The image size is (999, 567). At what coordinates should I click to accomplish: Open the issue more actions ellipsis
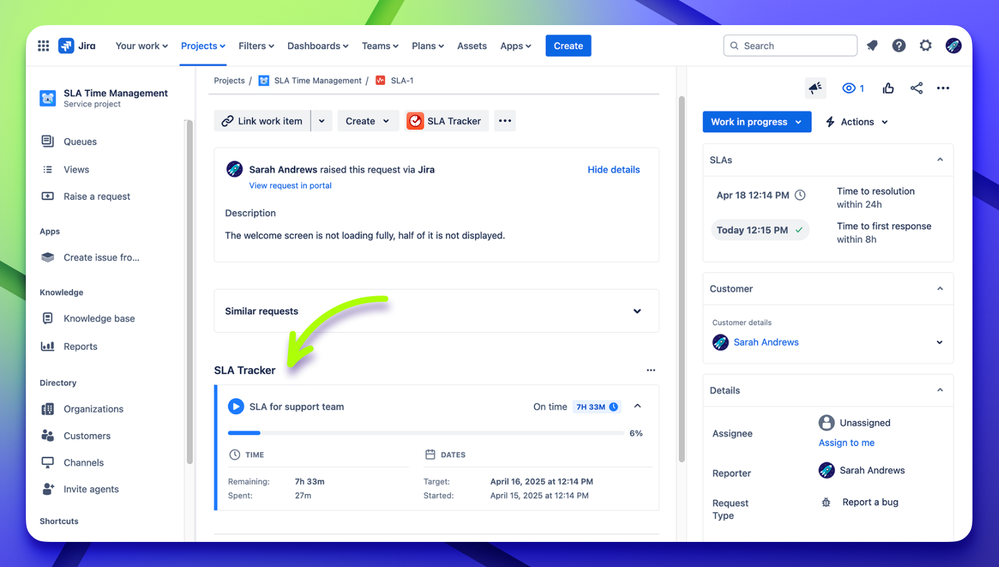(943, 88)
